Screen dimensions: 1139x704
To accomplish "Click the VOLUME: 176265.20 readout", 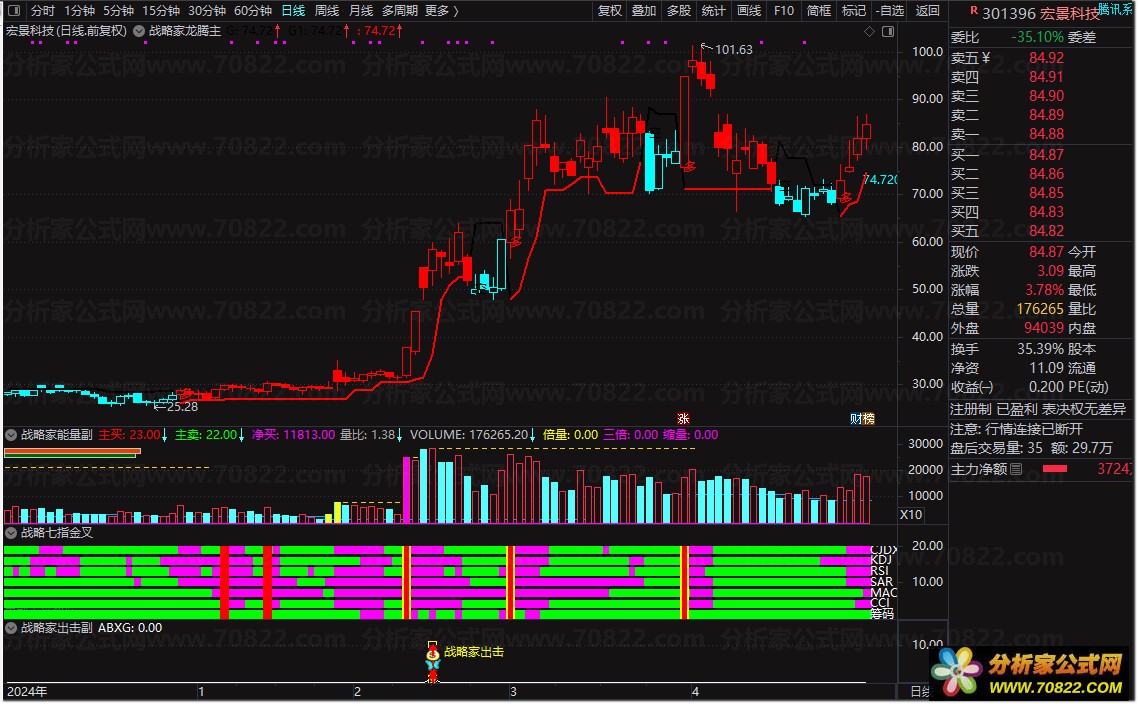I will [473, 435].
